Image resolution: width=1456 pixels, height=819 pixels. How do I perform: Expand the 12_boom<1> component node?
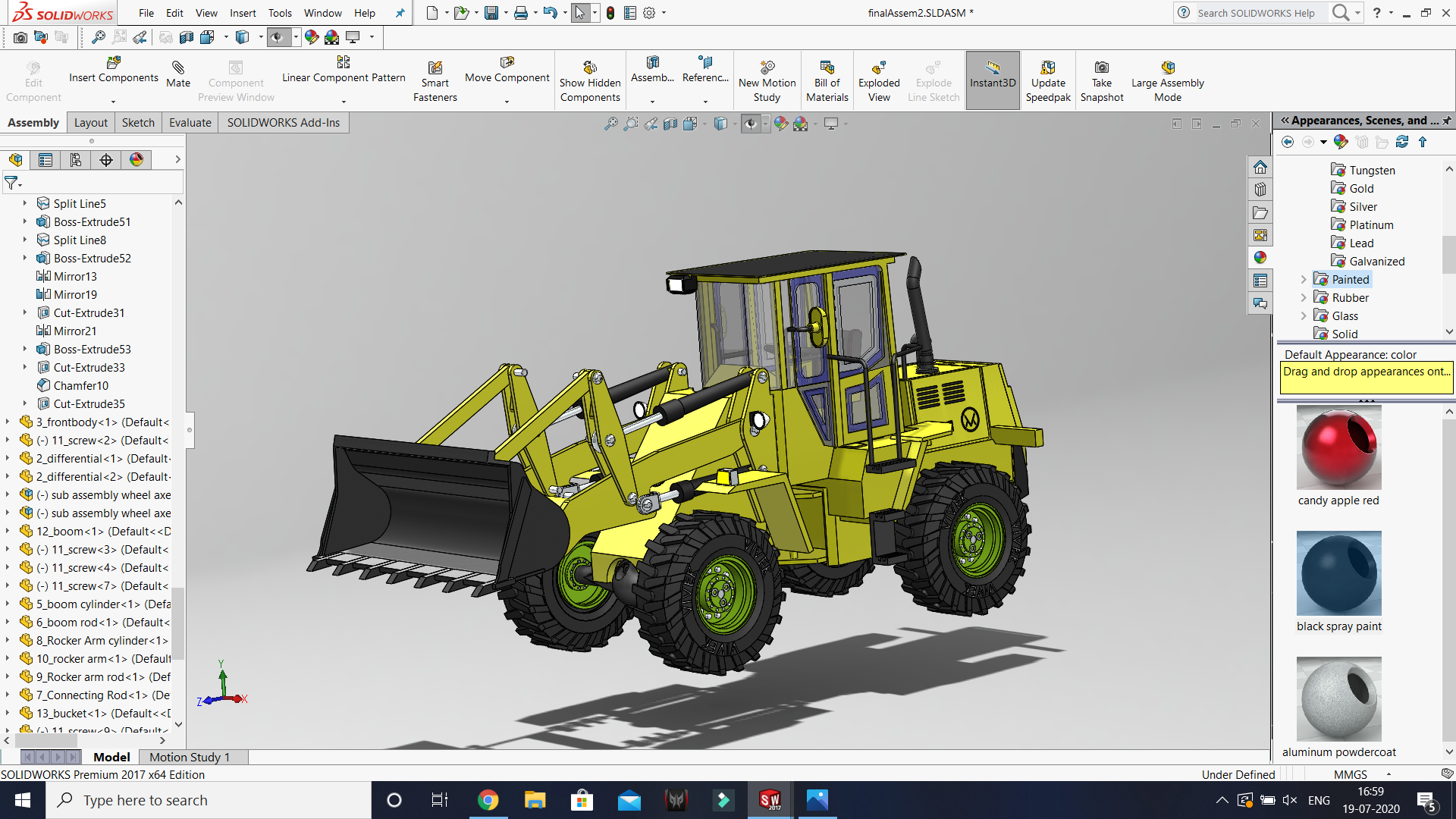8,532
